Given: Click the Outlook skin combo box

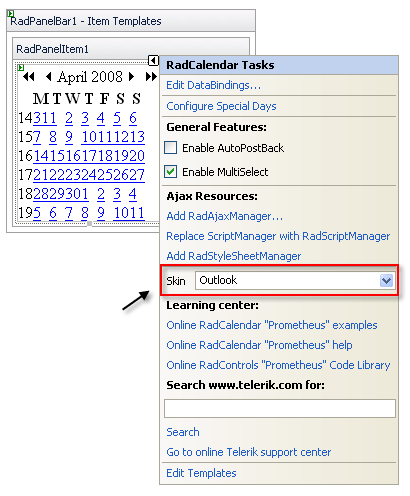Looking at the screenshot, I should 295,281.
